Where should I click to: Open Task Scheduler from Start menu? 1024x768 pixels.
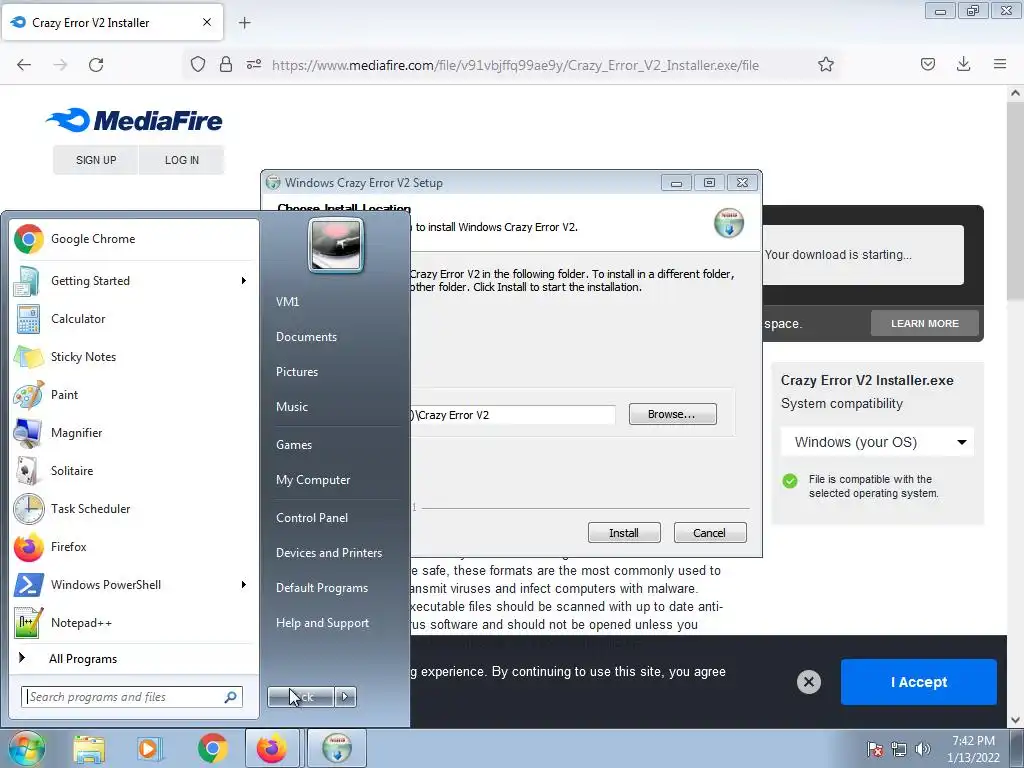pyautogui.click(x=134, y=509)
